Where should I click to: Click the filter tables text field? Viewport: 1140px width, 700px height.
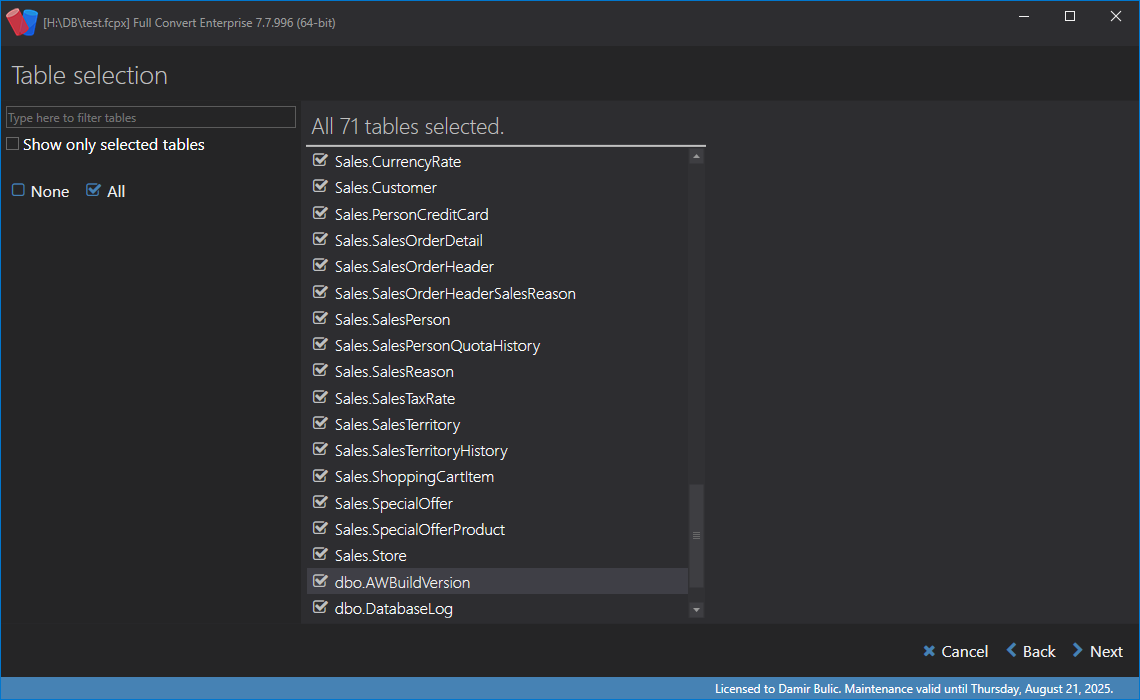click(151, 117)
